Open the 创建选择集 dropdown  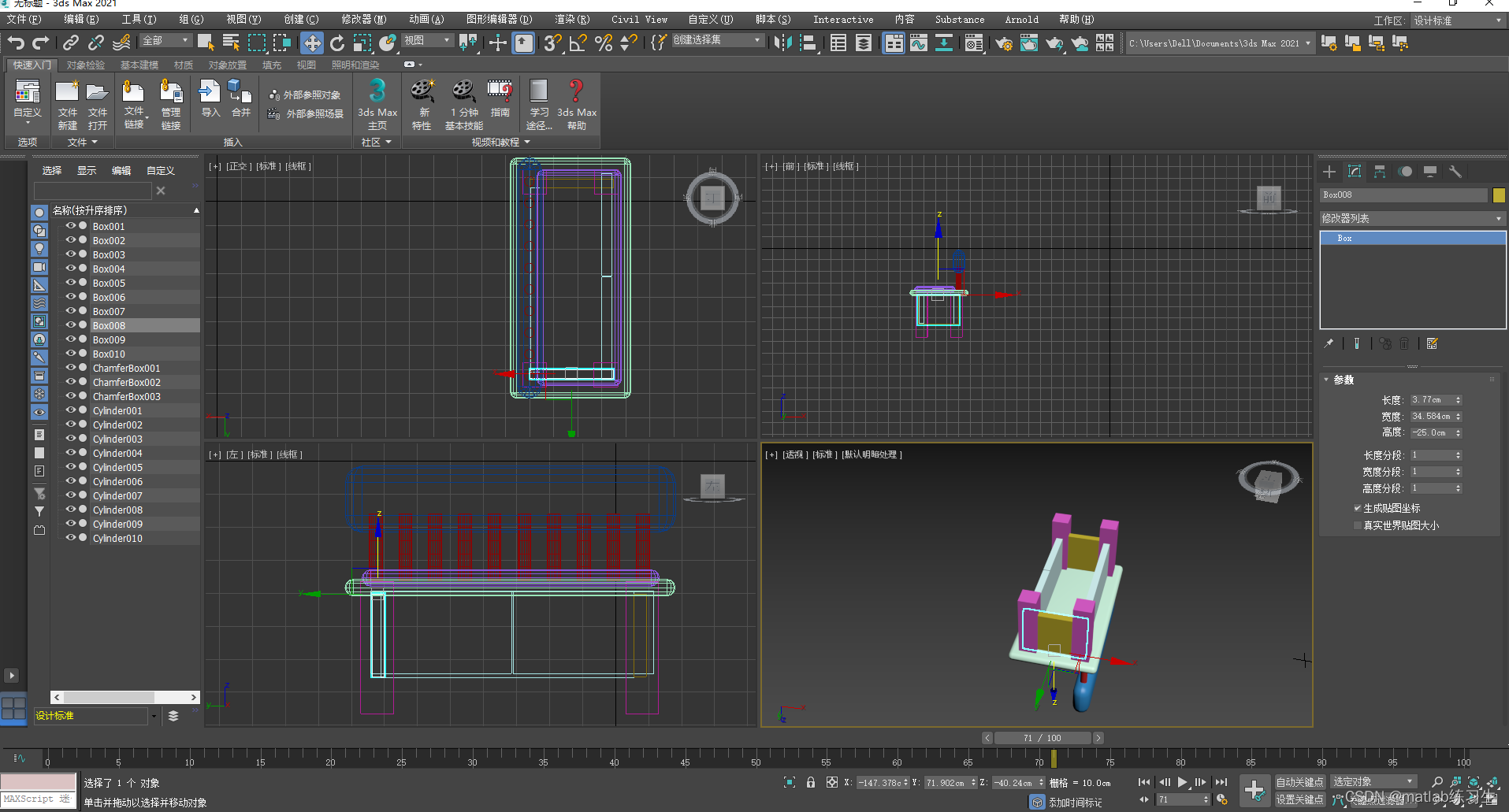[x=717, y=40]
